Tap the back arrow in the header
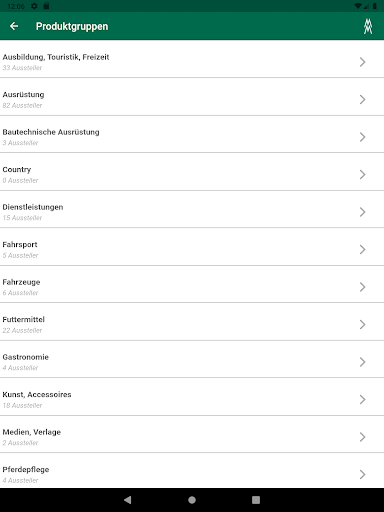 14,26
